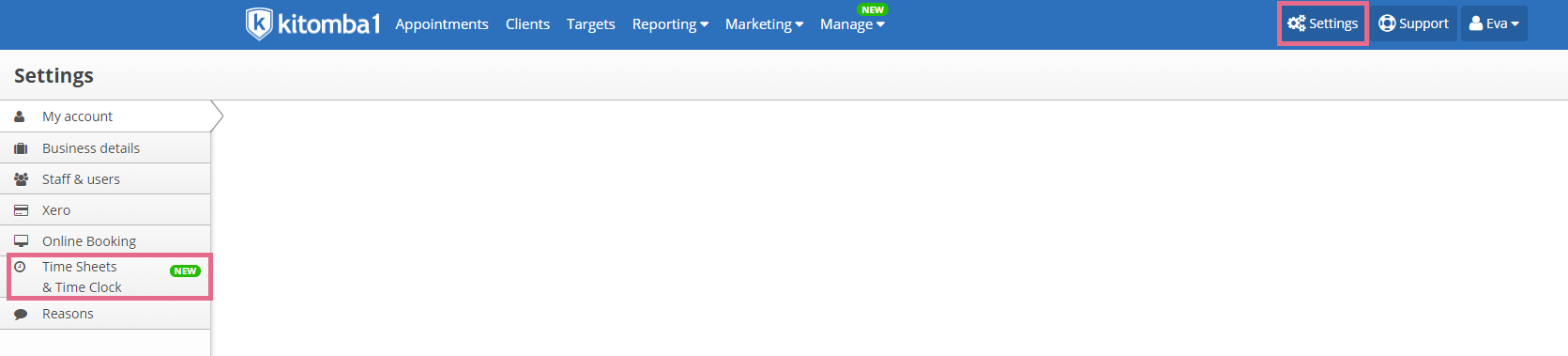Viewport: 1568px width, 356px height.
Task: Click the Online Booking monitor icon
Action: [x=21, y=241]
